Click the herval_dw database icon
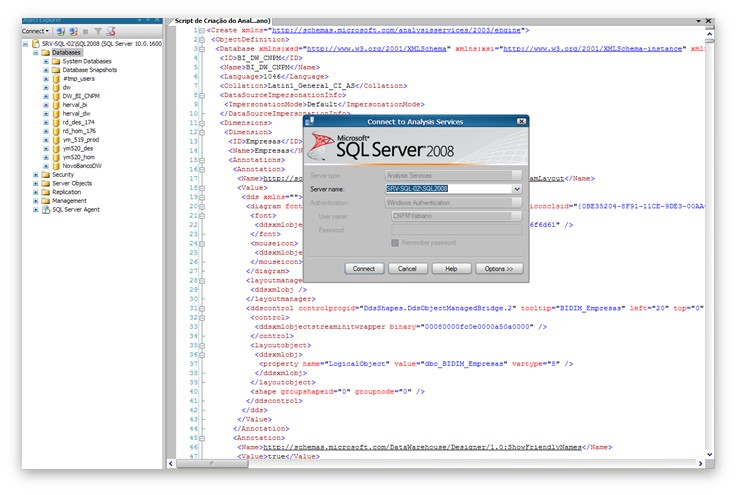 (56, 113)
